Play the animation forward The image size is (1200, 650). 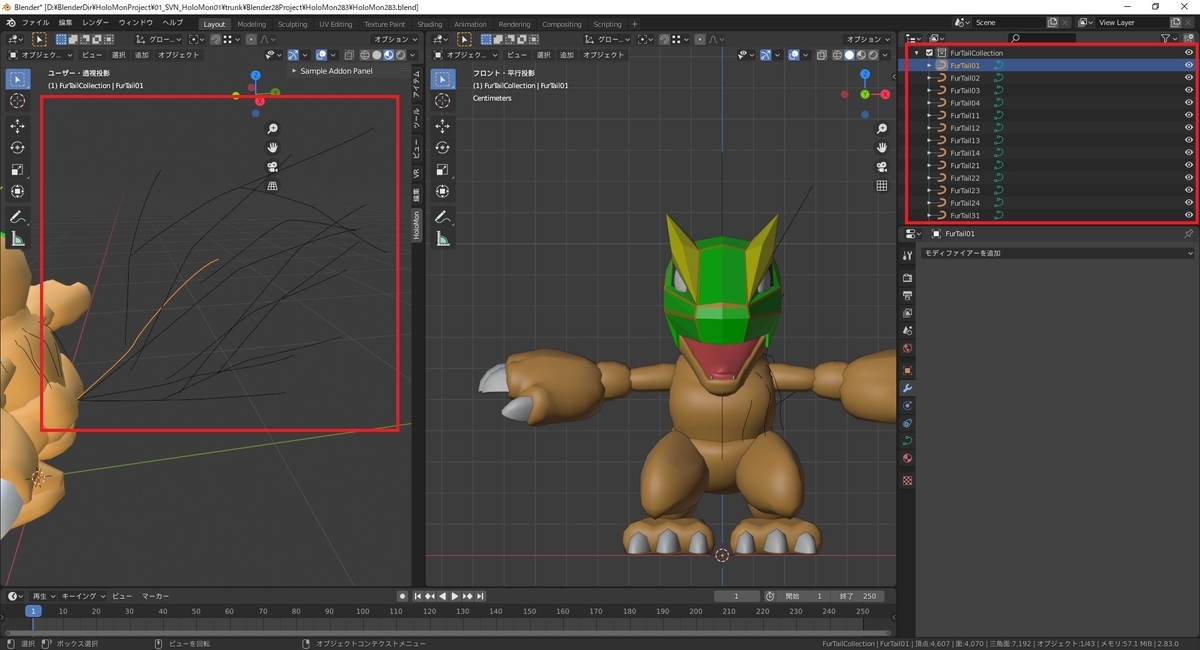tap(455, 596)
